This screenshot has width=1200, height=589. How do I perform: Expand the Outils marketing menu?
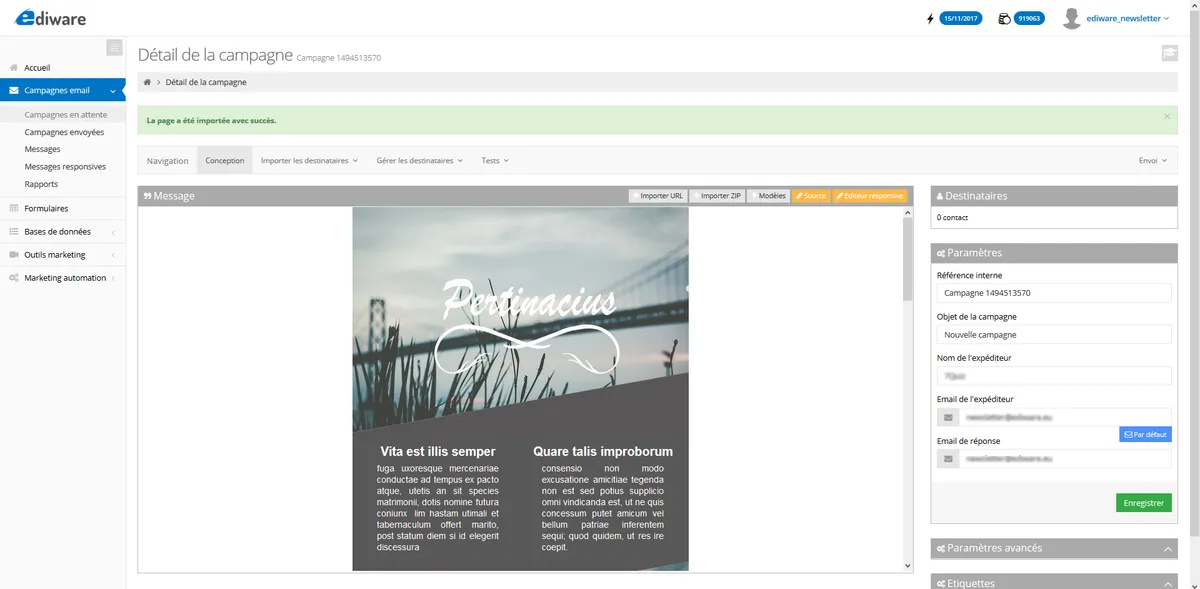(x=113, y=255)
